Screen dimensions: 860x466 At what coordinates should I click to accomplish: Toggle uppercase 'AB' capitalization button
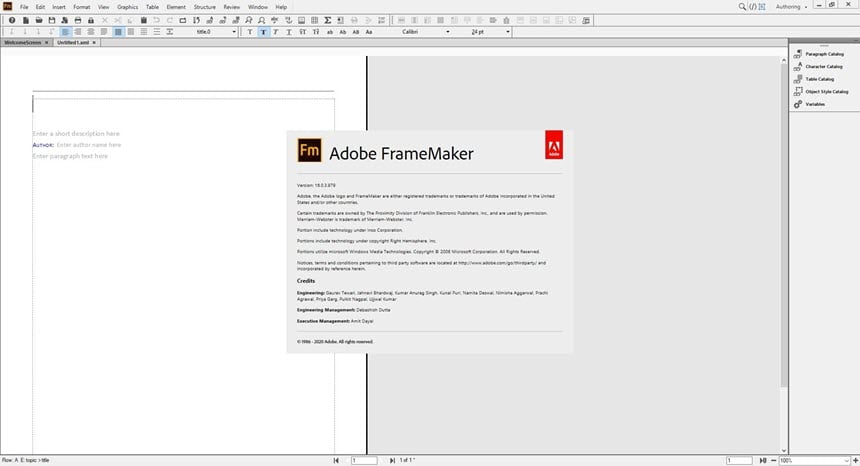(355, 32)
